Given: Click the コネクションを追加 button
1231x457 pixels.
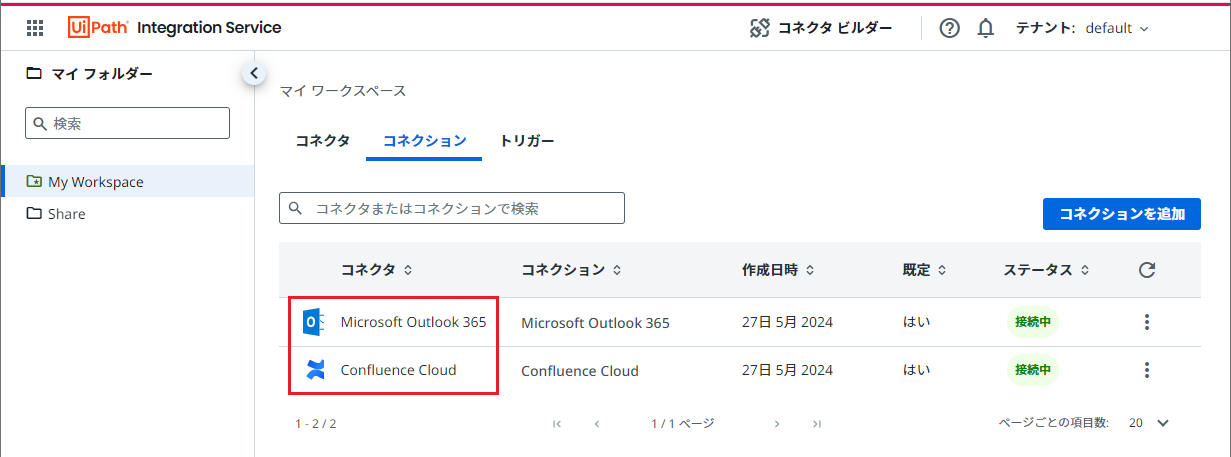Looking at the screenshot, I should pos(1122,213).
